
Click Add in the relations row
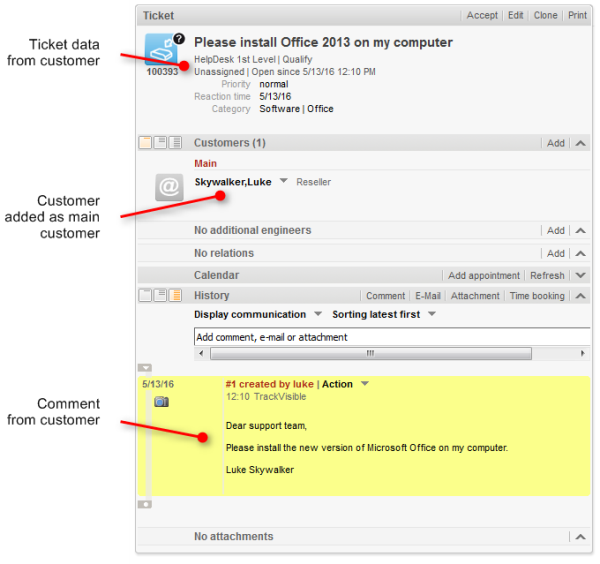[556, 253]
